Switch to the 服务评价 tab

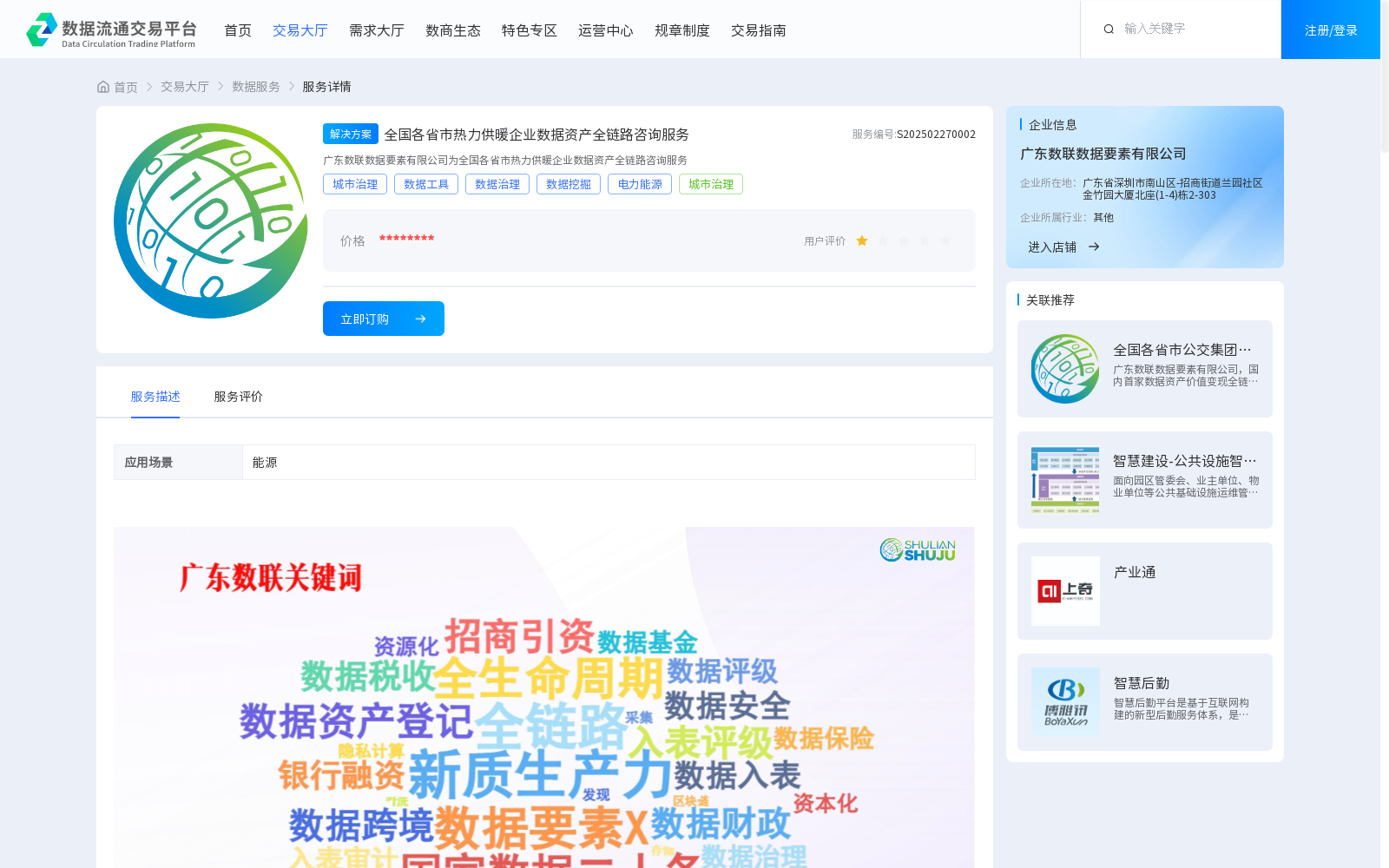[x=239, y=397]
